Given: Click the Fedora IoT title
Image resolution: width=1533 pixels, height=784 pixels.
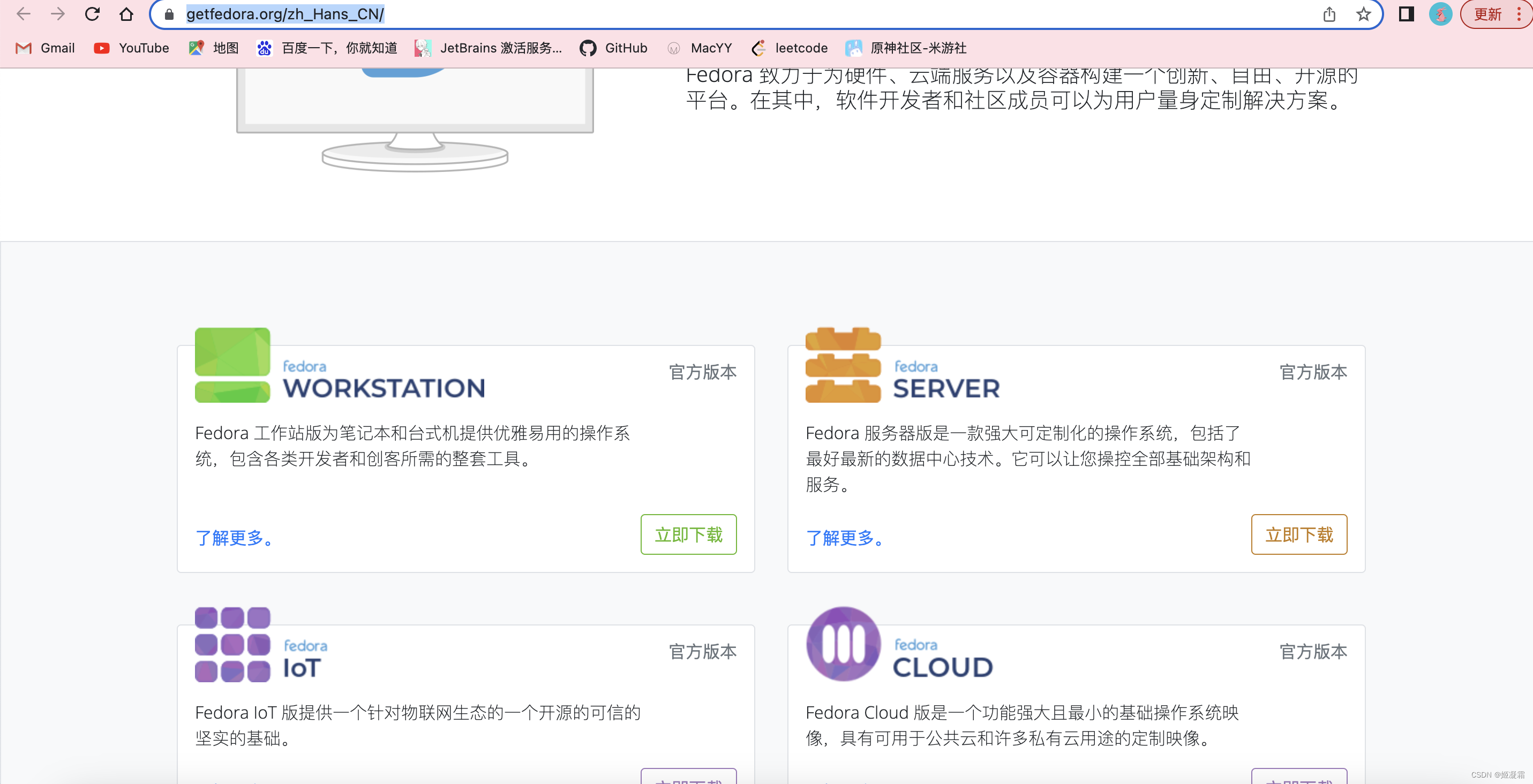Looking at the screenshot, I should (x=305, y=659).
